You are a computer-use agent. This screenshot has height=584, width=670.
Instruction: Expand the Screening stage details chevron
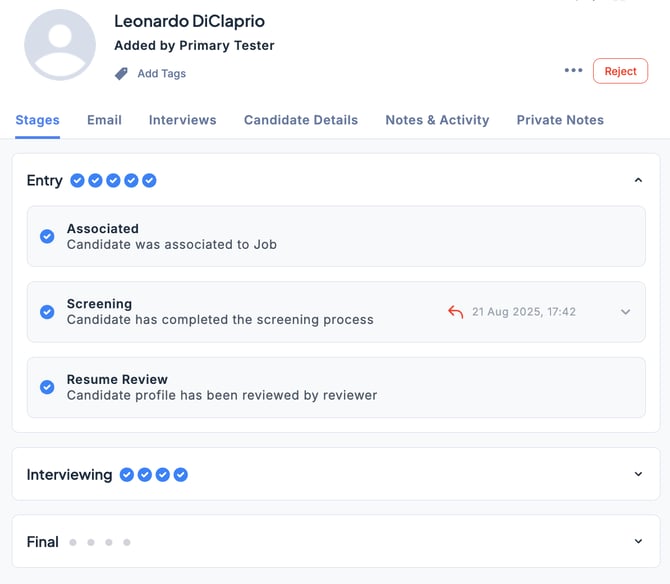625,312
